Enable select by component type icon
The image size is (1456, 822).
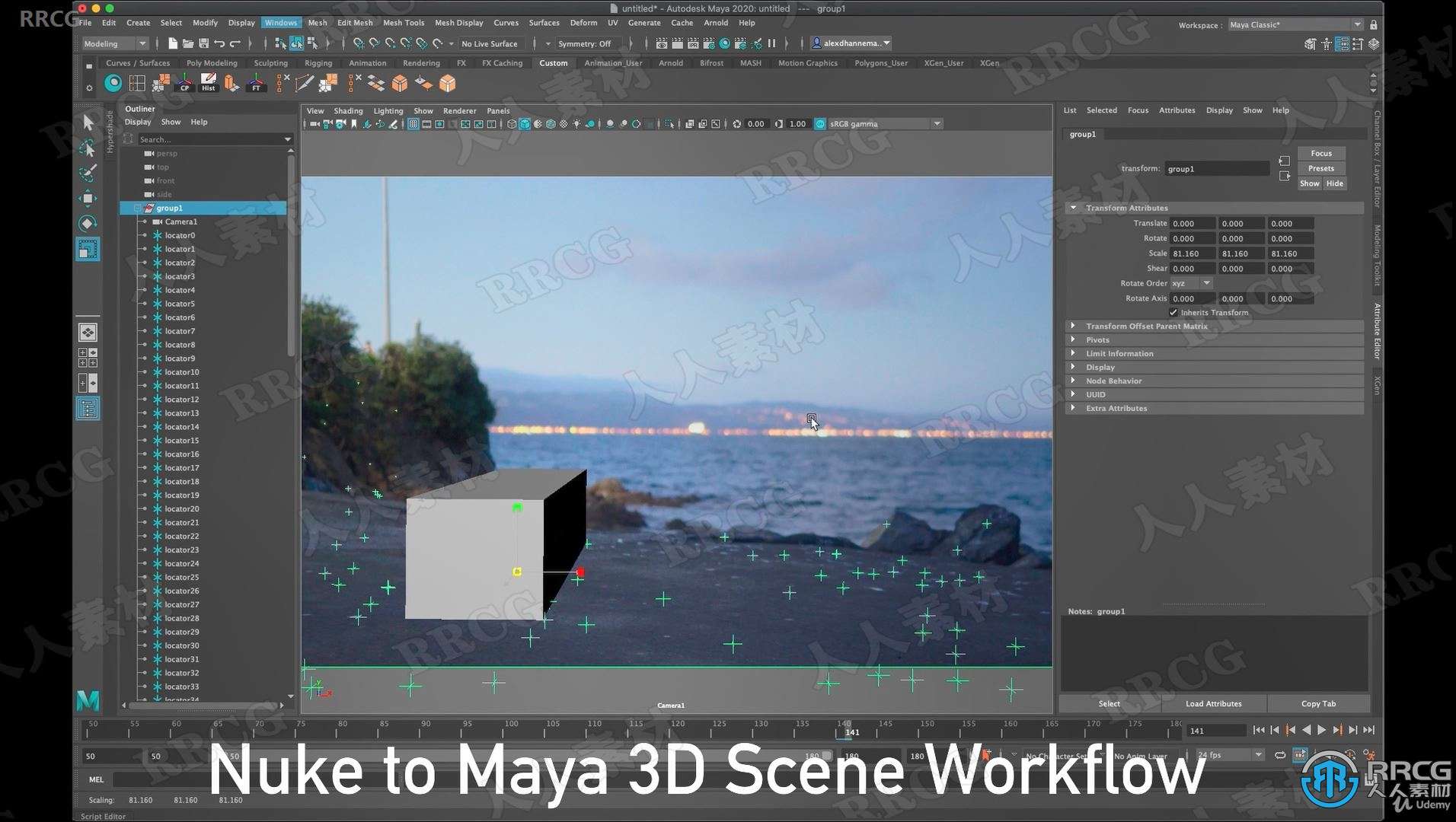(312, 43)
